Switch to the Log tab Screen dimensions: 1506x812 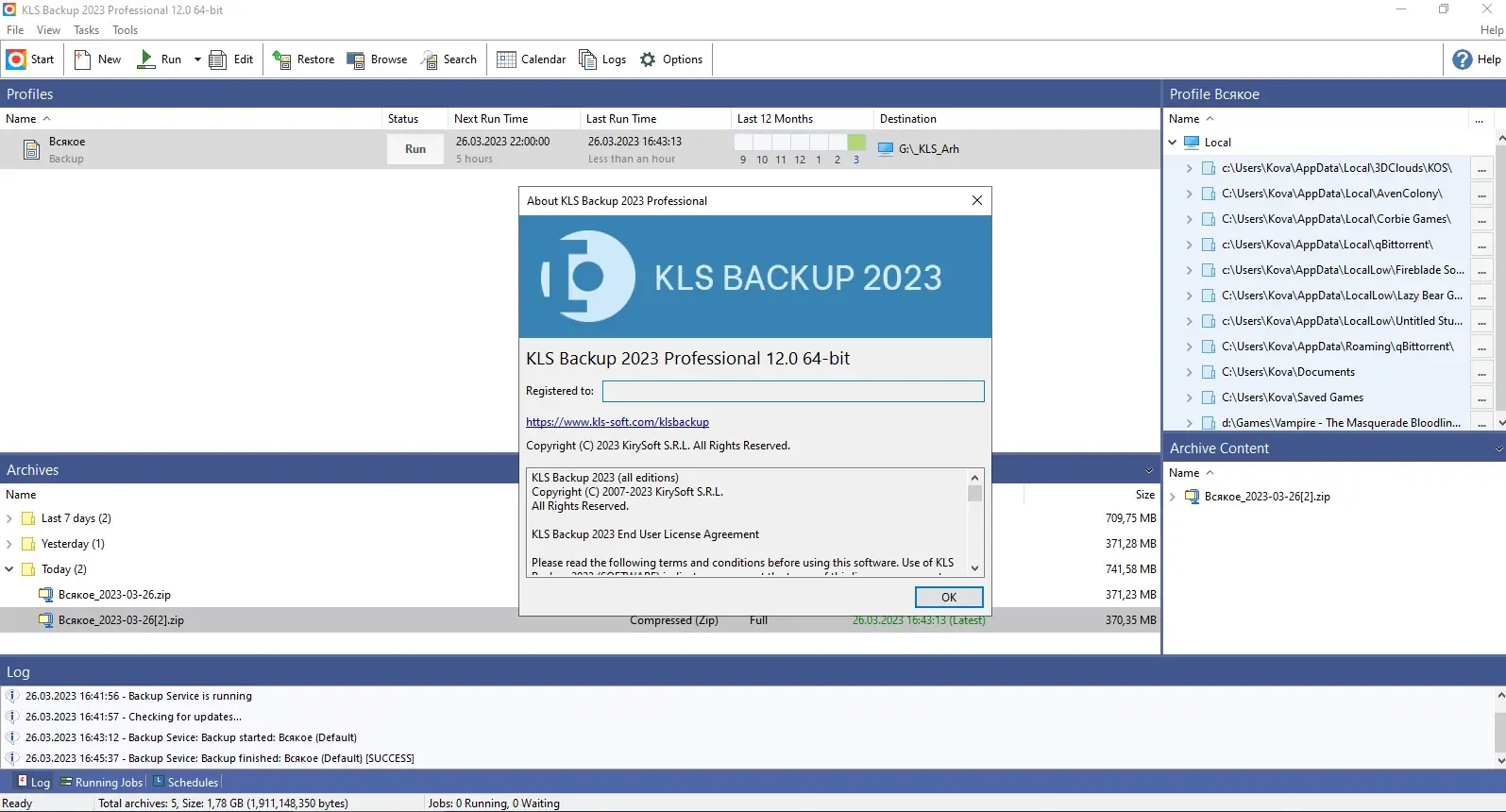pos(34,782)
